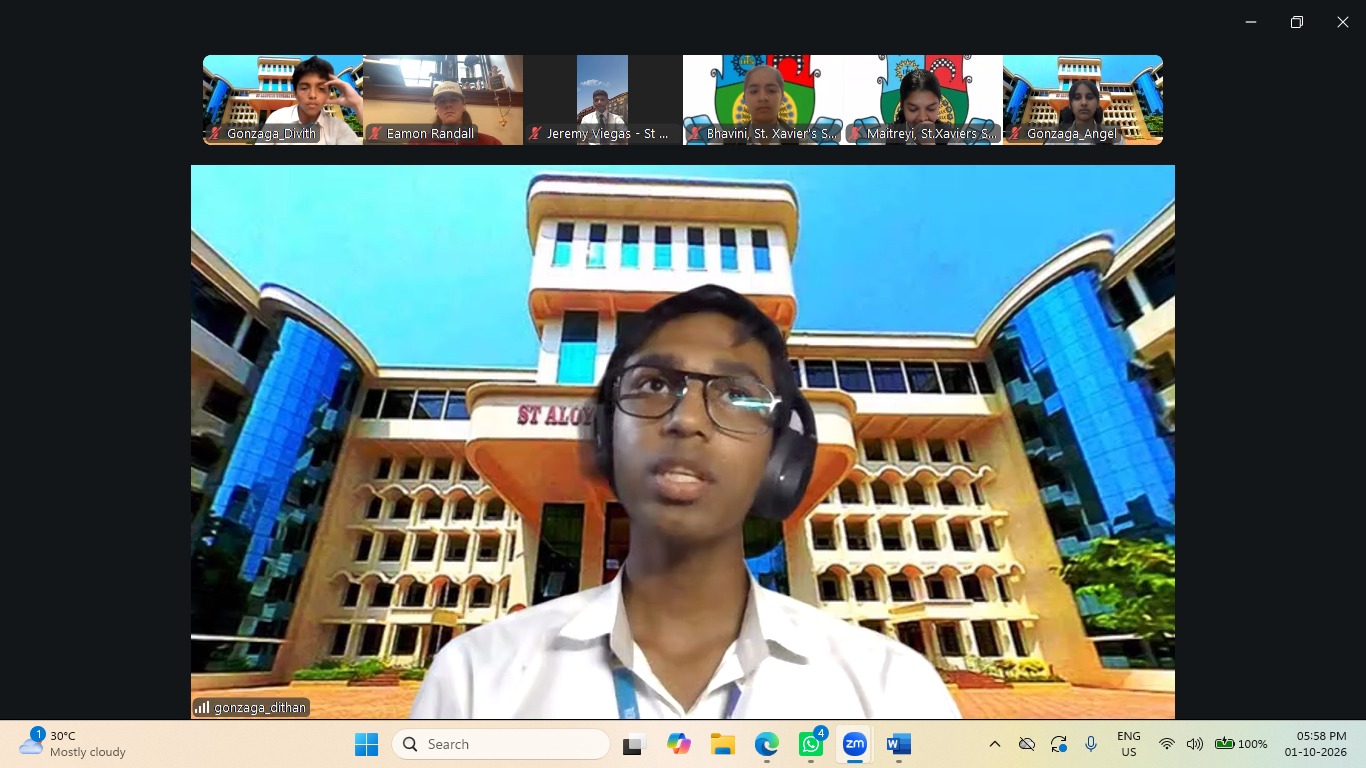Click signal strength icon beside gonzaga_dithan
This screenshot has width=1366, height=768.
[x=202, y=707]
